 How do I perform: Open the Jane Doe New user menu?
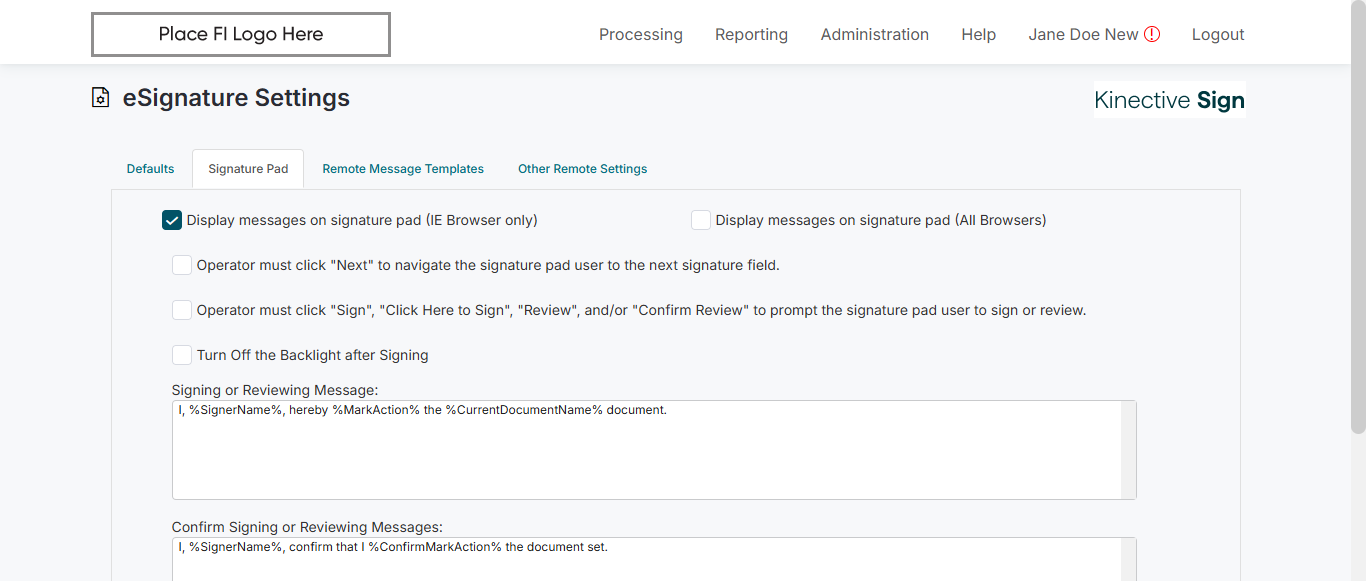(1083, 35)
